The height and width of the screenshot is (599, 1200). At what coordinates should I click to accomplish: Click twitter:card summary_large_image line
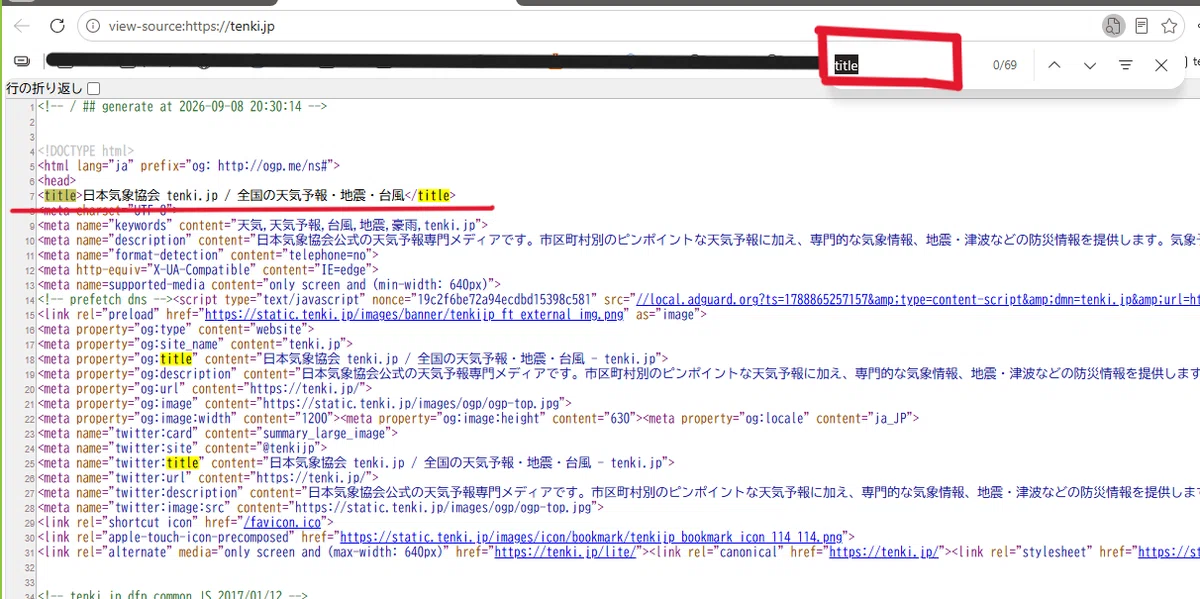(x=217, y=433)
